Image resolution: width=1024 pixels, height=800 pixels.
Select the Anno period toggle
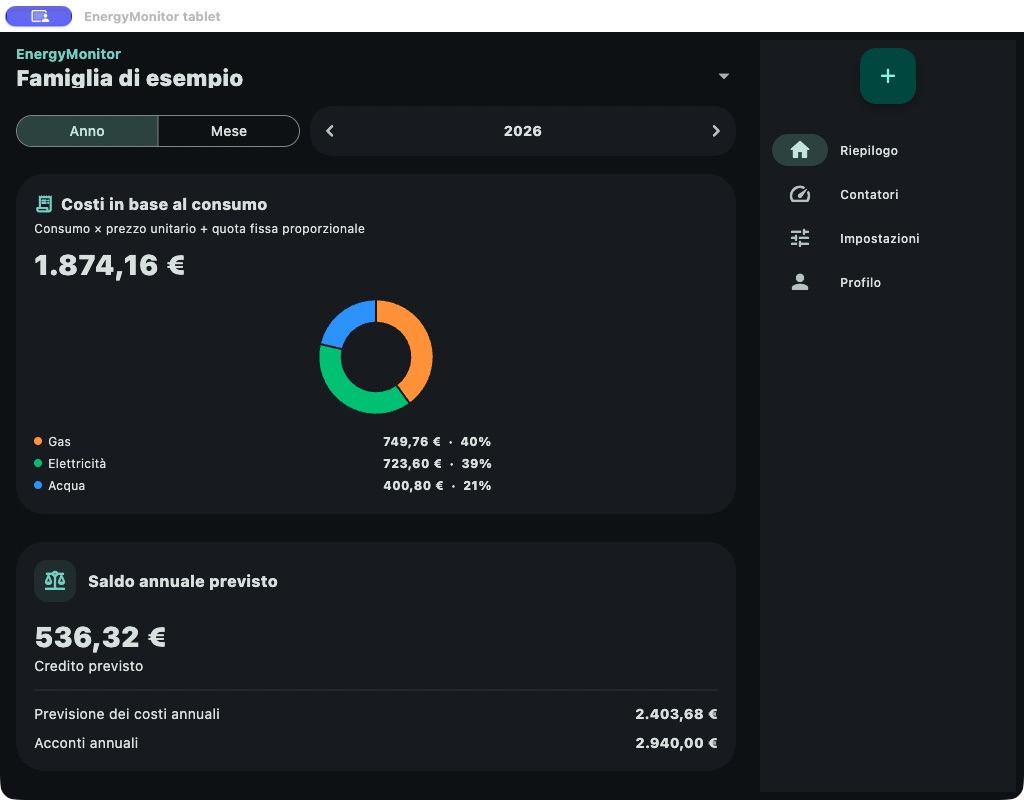pos(87,131)
